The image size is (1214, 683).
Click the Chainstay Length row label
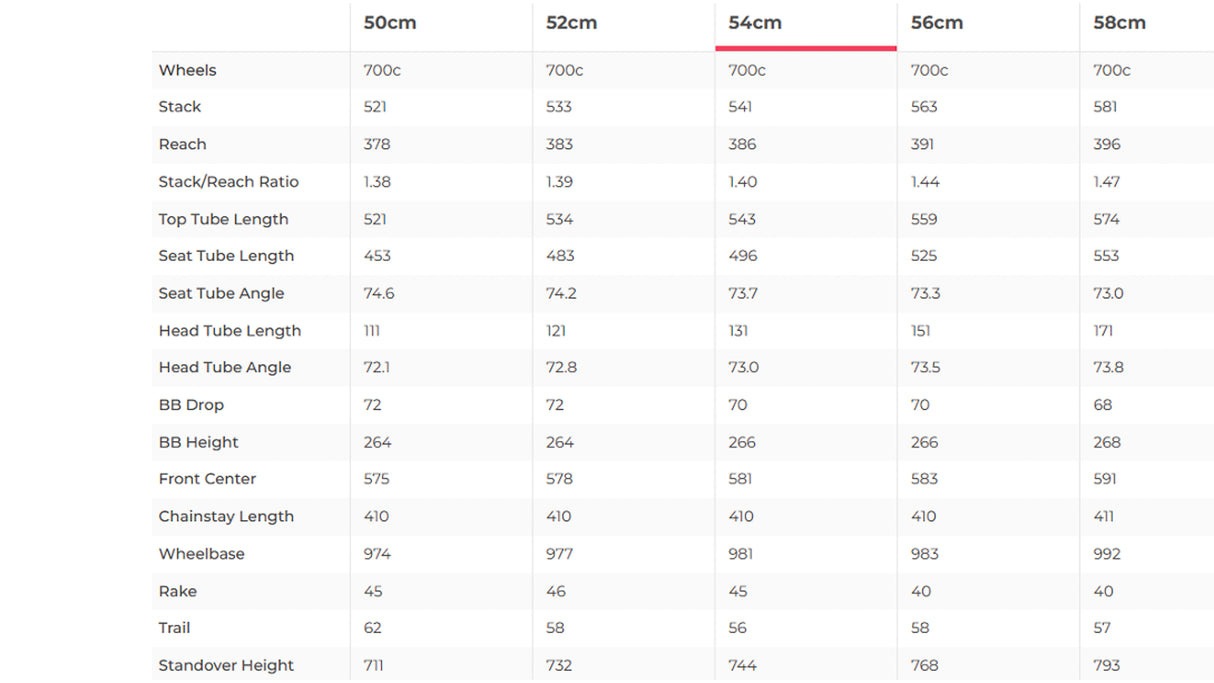226,516
